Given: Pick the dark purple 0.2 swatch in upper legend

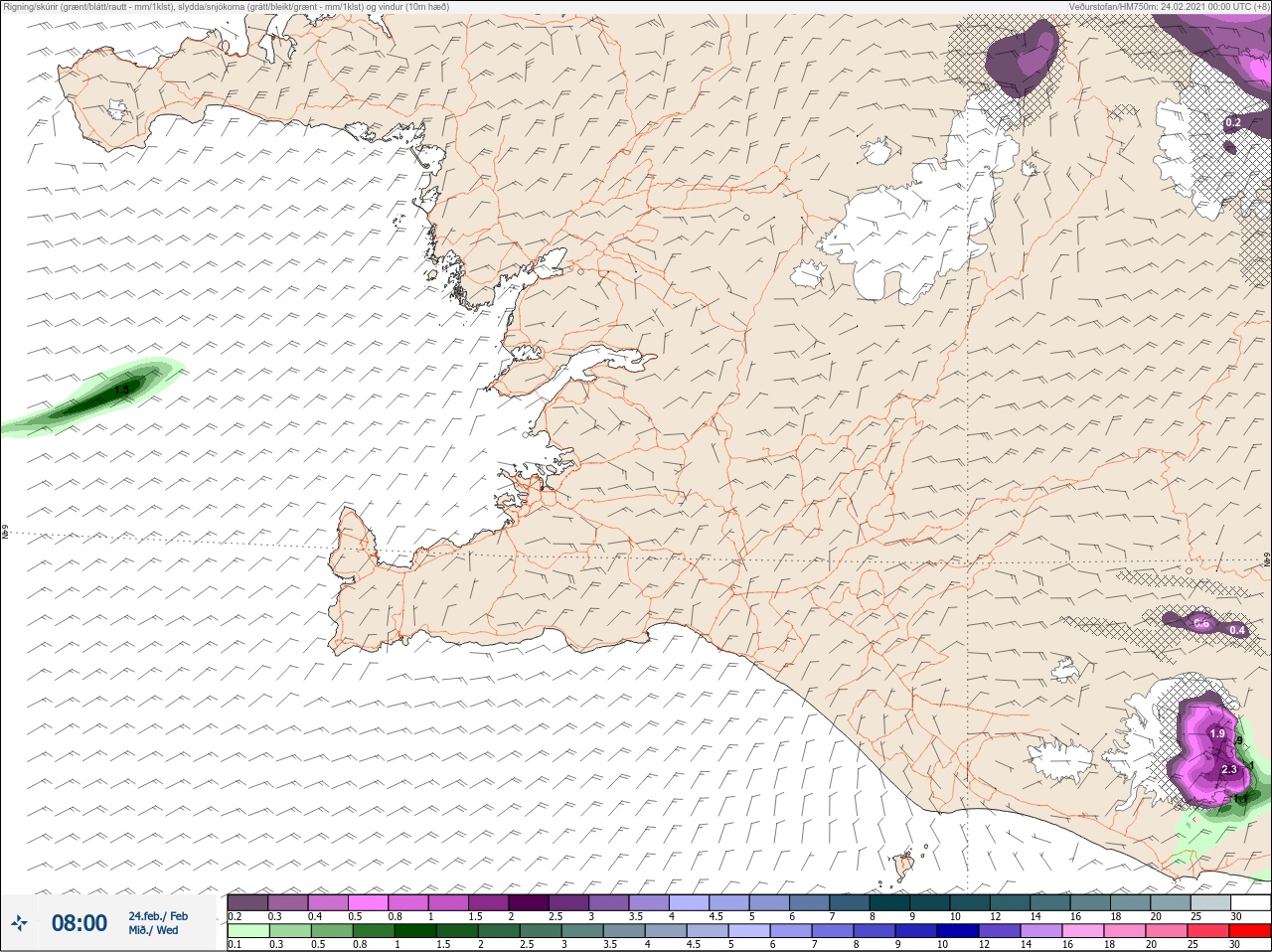Looking at the screenshot, I should 247,902.
